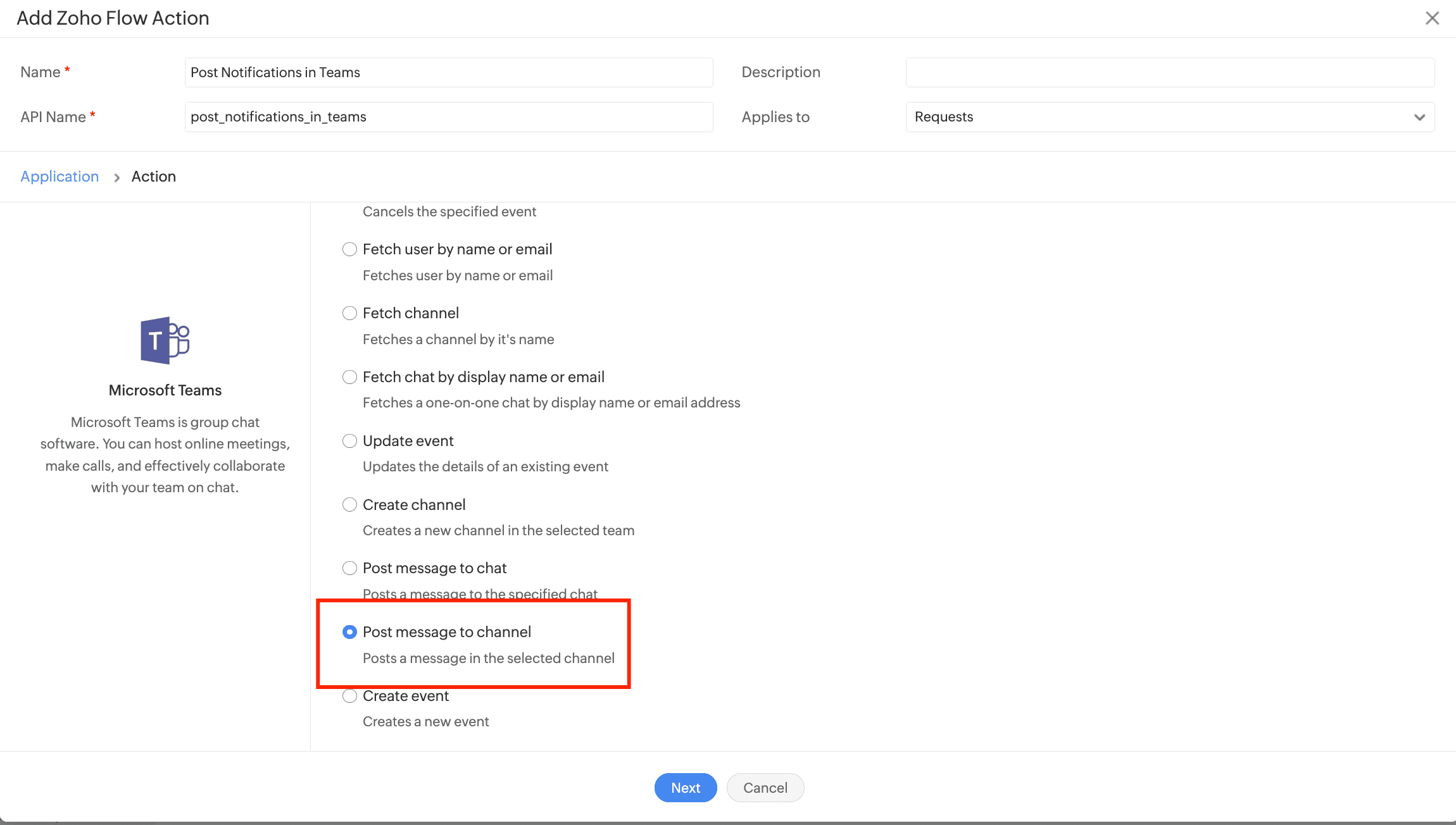Image resolution: width=1456 pixels, height=825 pixels.
Task: Select Post message to channel option
Action: coord(349,632)
